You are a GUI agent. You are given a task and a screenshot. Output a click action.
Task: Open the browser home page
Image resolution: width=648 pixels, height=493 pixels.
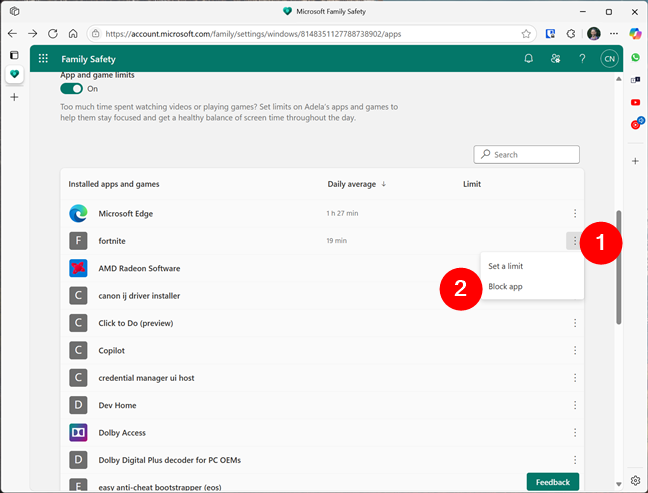(x=73, y=33)
